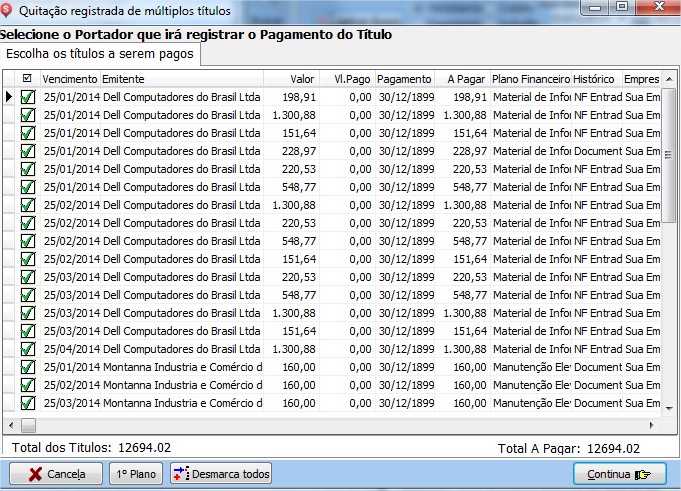Screen dimensions: 681x491
Task: Click the Valor column header
Action: click(290, 79)
